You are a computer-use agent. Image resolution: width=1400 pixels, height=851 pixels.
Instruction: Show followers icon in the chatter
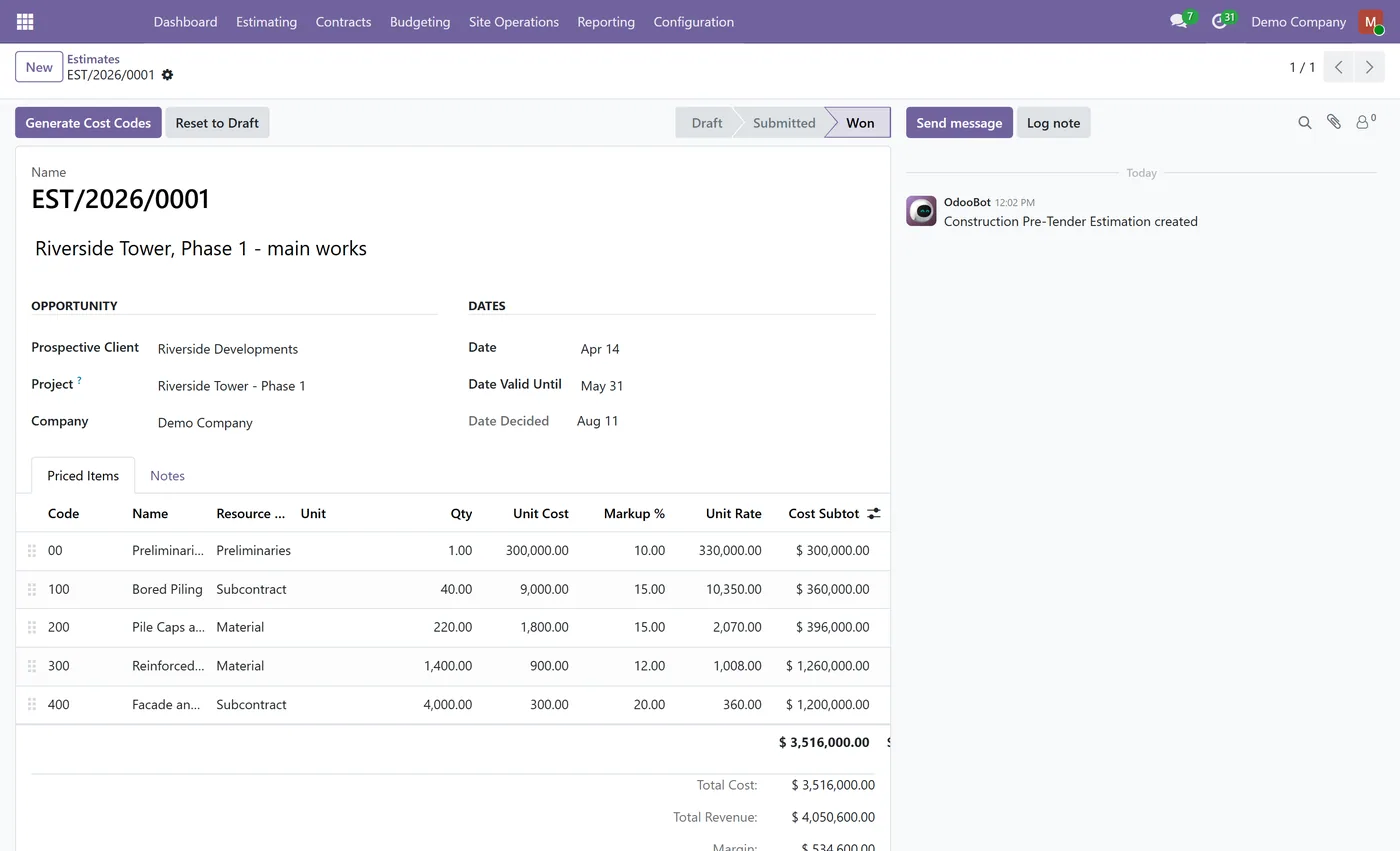(1365, 122)
